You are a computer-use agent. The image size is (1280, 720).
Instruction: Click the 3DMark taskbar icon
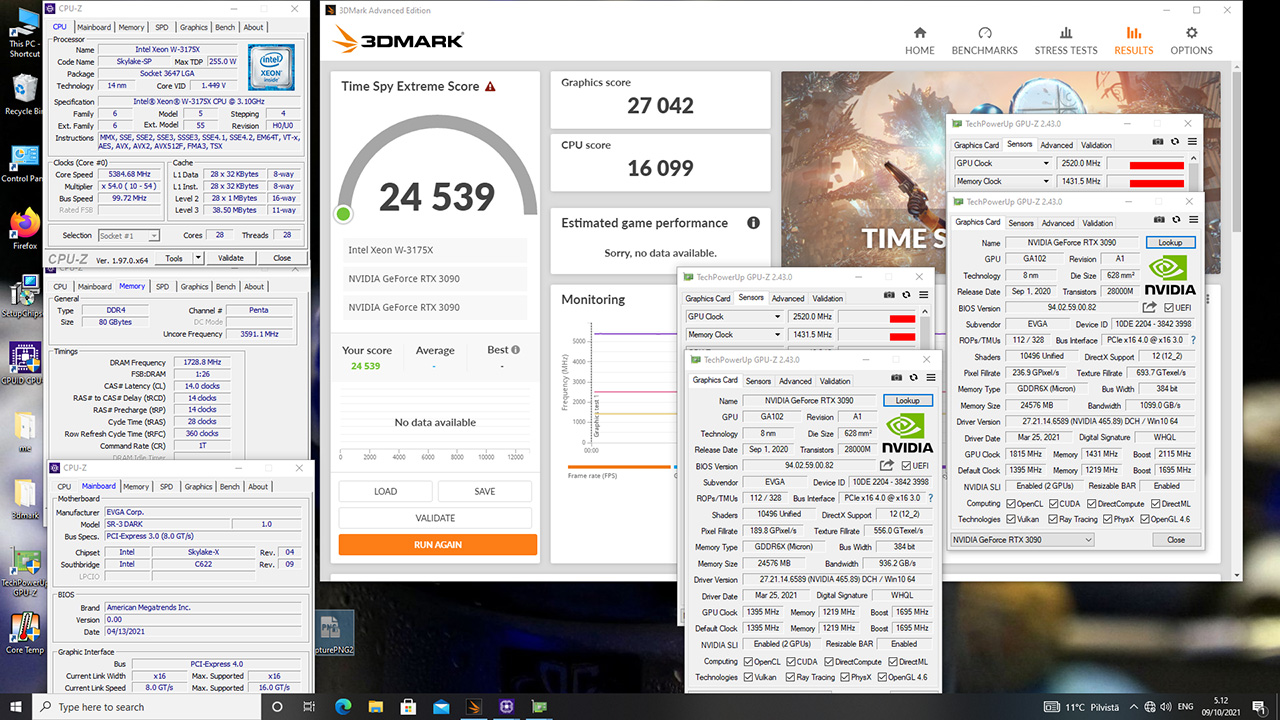point(474,706)
